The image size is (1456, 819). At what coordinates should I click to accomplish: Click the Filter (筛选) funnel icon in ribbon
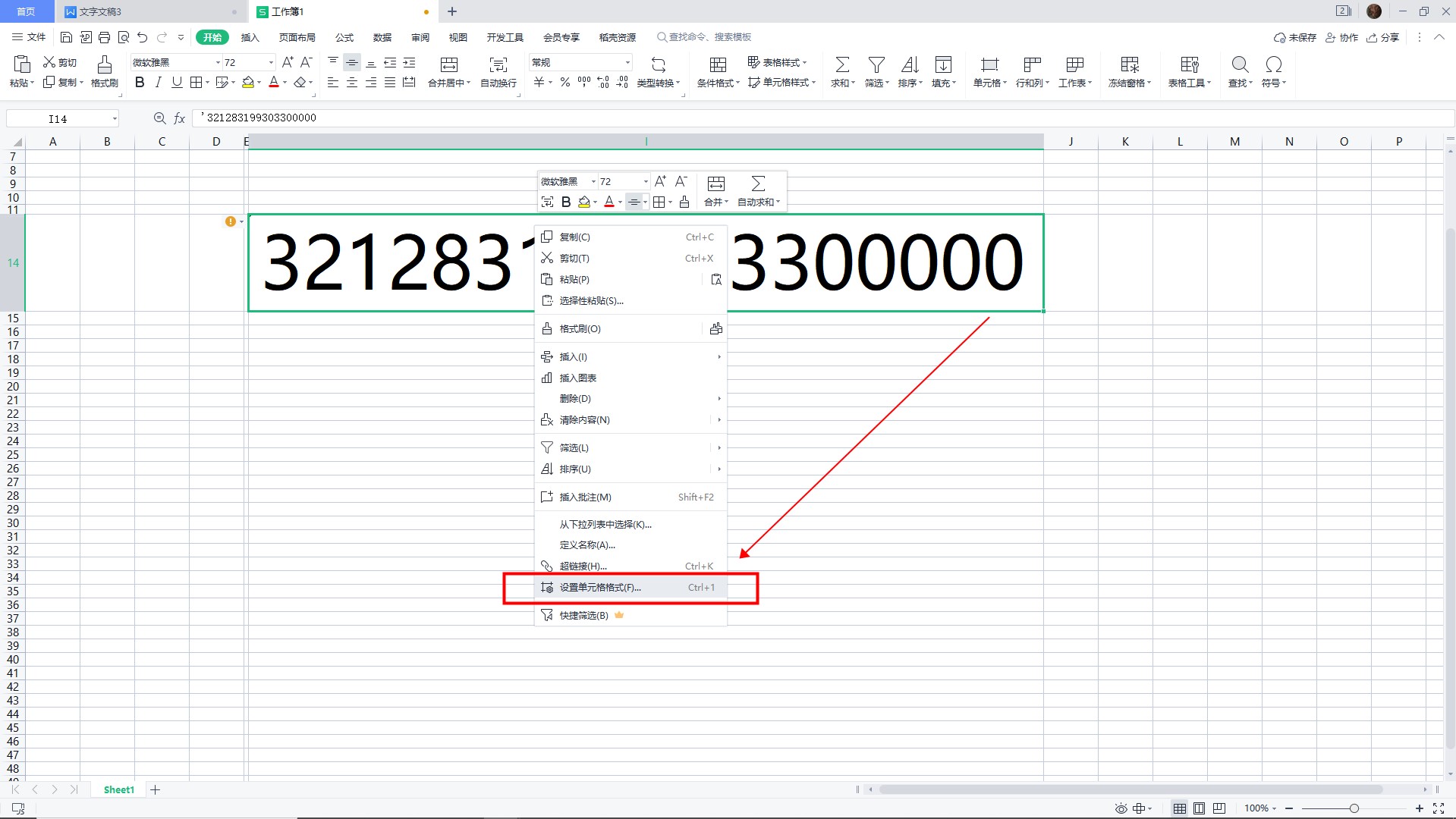pos(876,65)
